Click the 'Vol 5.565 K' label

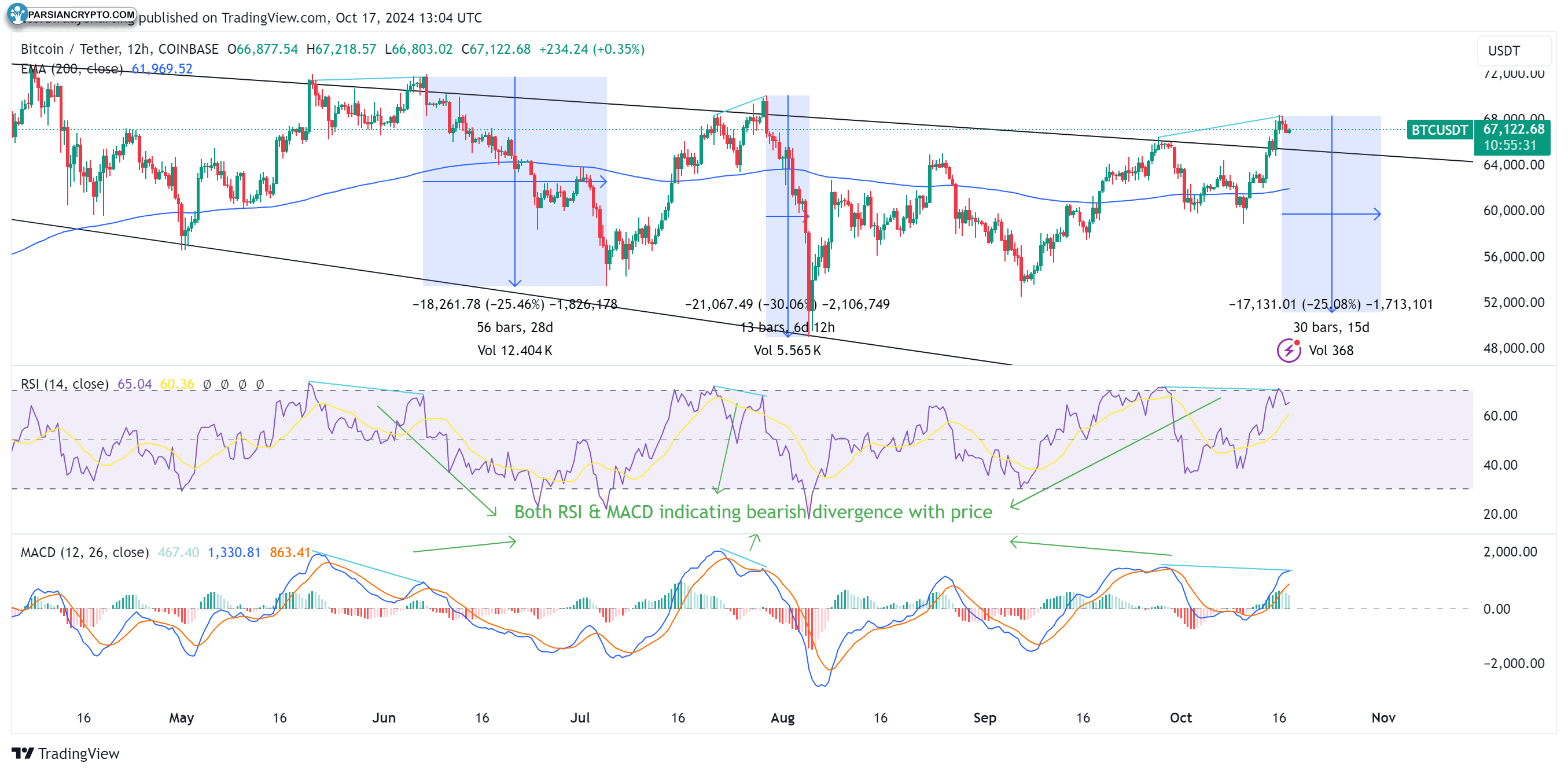pyautogui.click(x=787, y=351)
